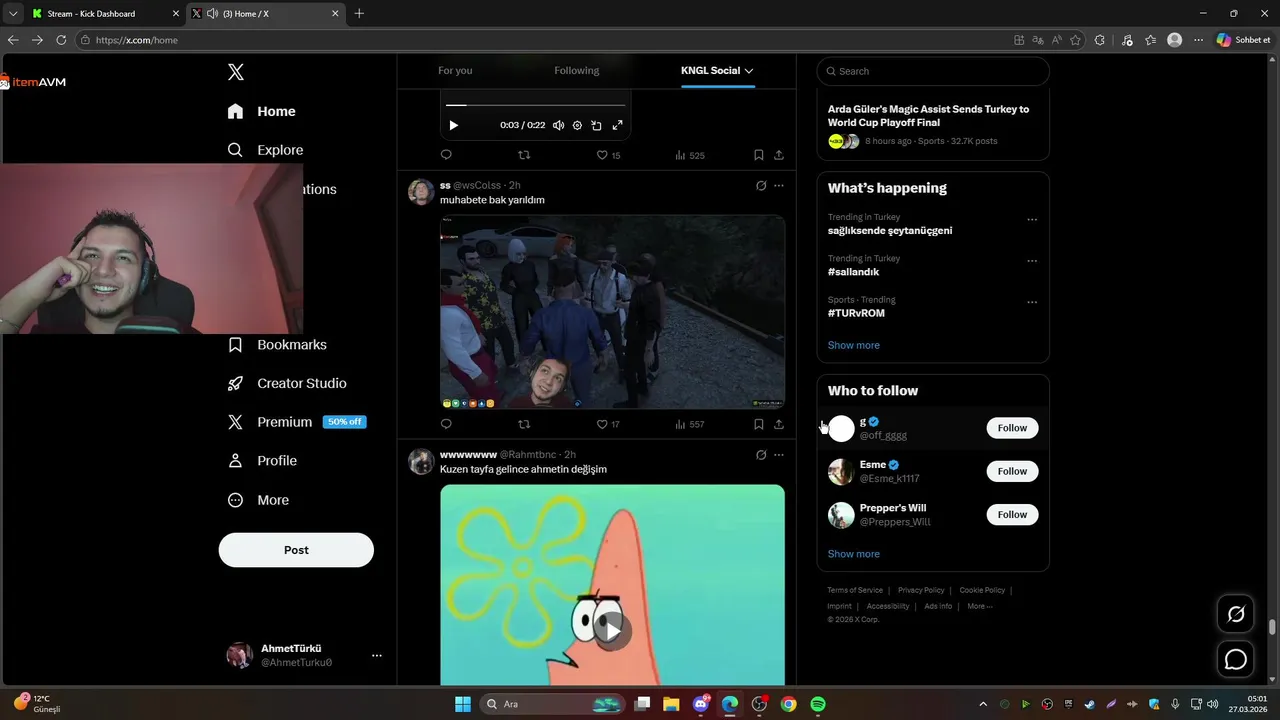The width and height of the screenshot is (1280, 720).
Task: Bookmark the top video post
Action: point(759,155)
